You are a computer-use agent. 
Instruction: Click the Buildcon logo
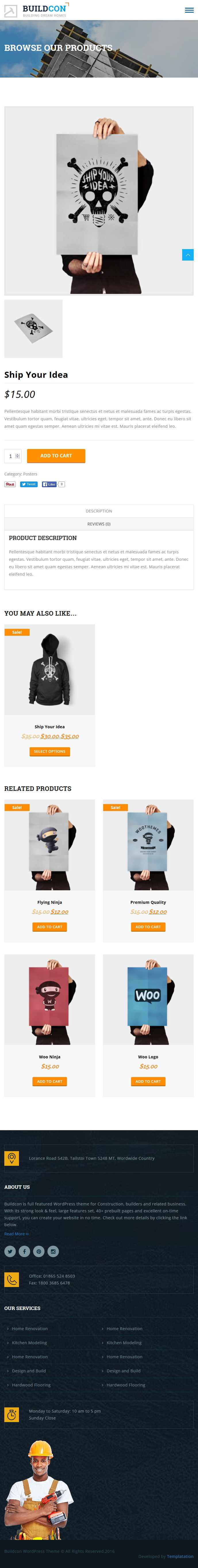(36, 10)
